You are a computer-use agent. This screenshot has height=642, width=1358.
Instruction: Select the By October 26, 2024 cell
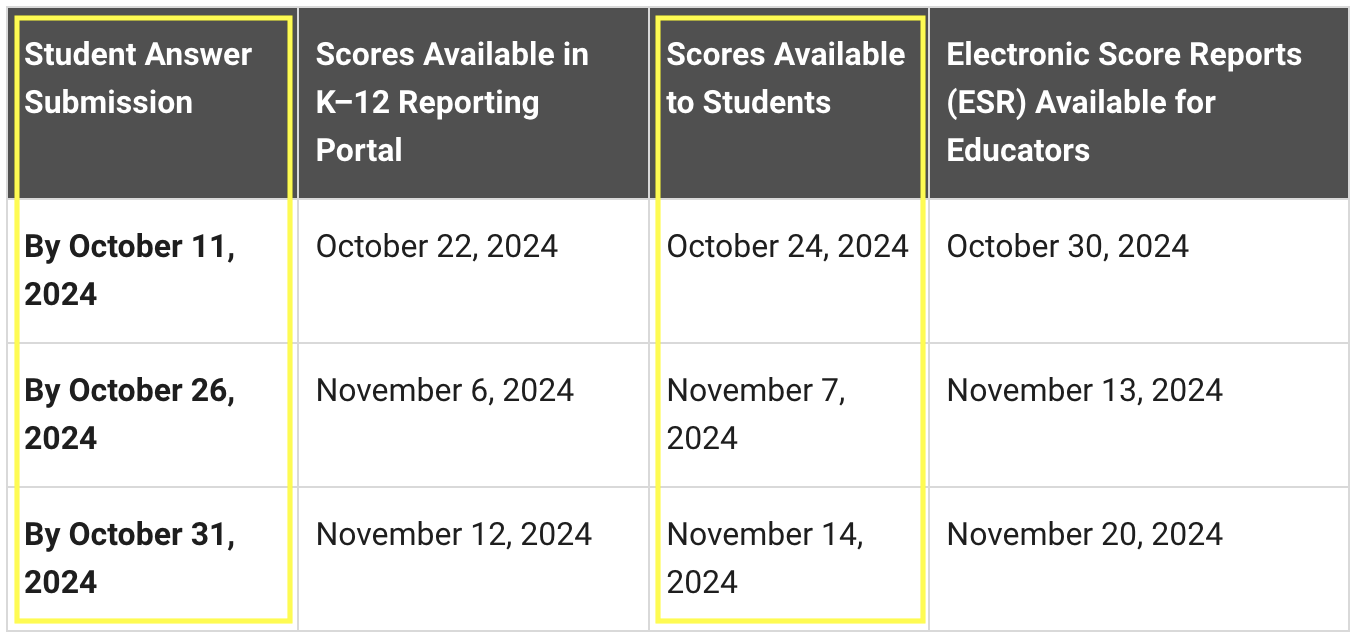click(130, 414)
